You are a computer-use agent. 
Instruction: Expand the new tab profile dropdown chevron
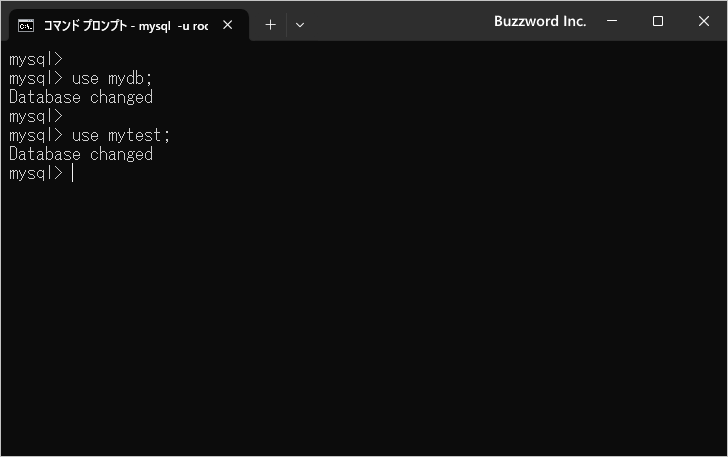pos(300,25)
